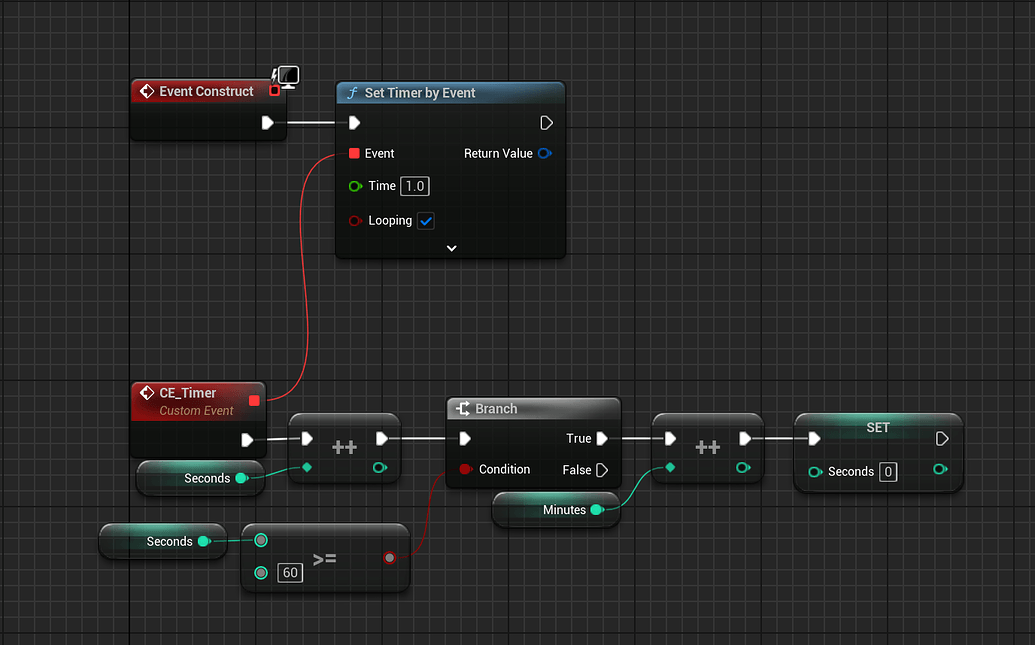Click the SET Seconds value field 0
The height and width of the screenshot is (645, 1035).
click(888, 471)
